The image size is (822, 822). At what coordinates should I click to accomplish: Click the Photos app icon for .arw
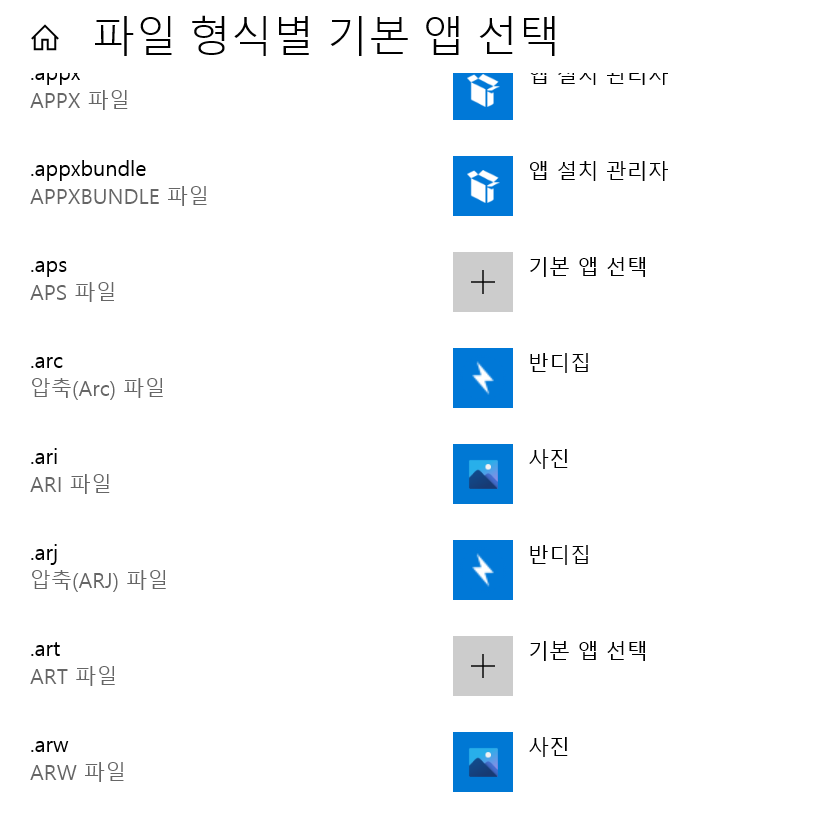pyautogui.click(x=482, y=761)
